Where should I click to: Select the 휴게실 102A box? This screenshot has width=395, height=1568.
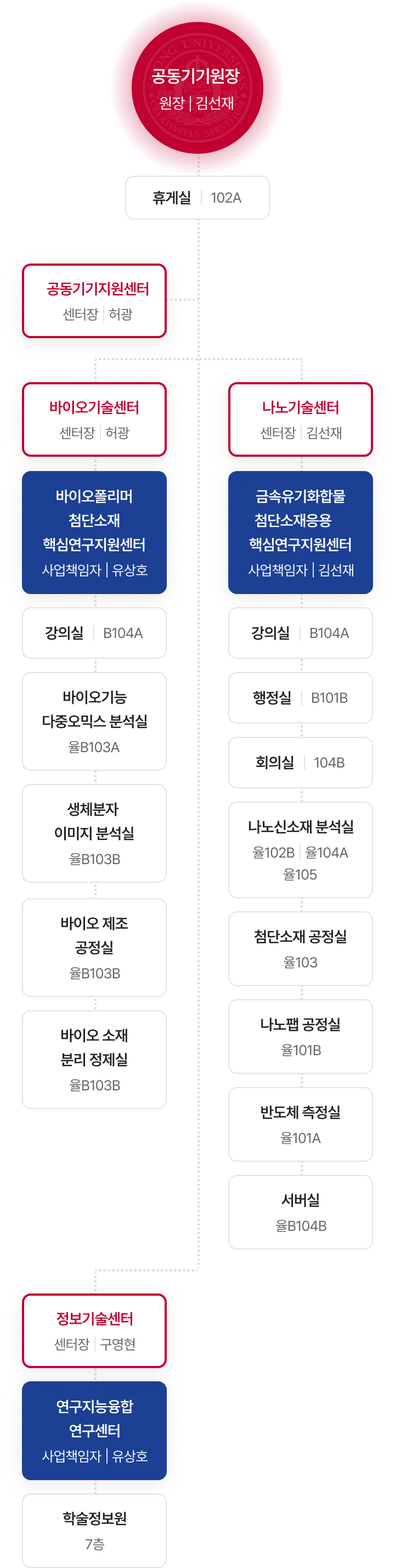pyautogui.click(x=197, y=198)
